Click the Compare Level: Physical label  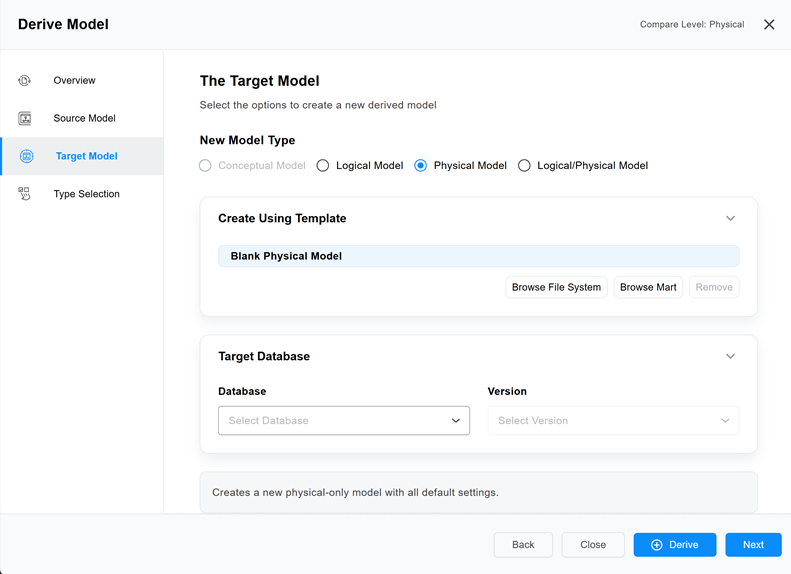[x=692, y=24]
